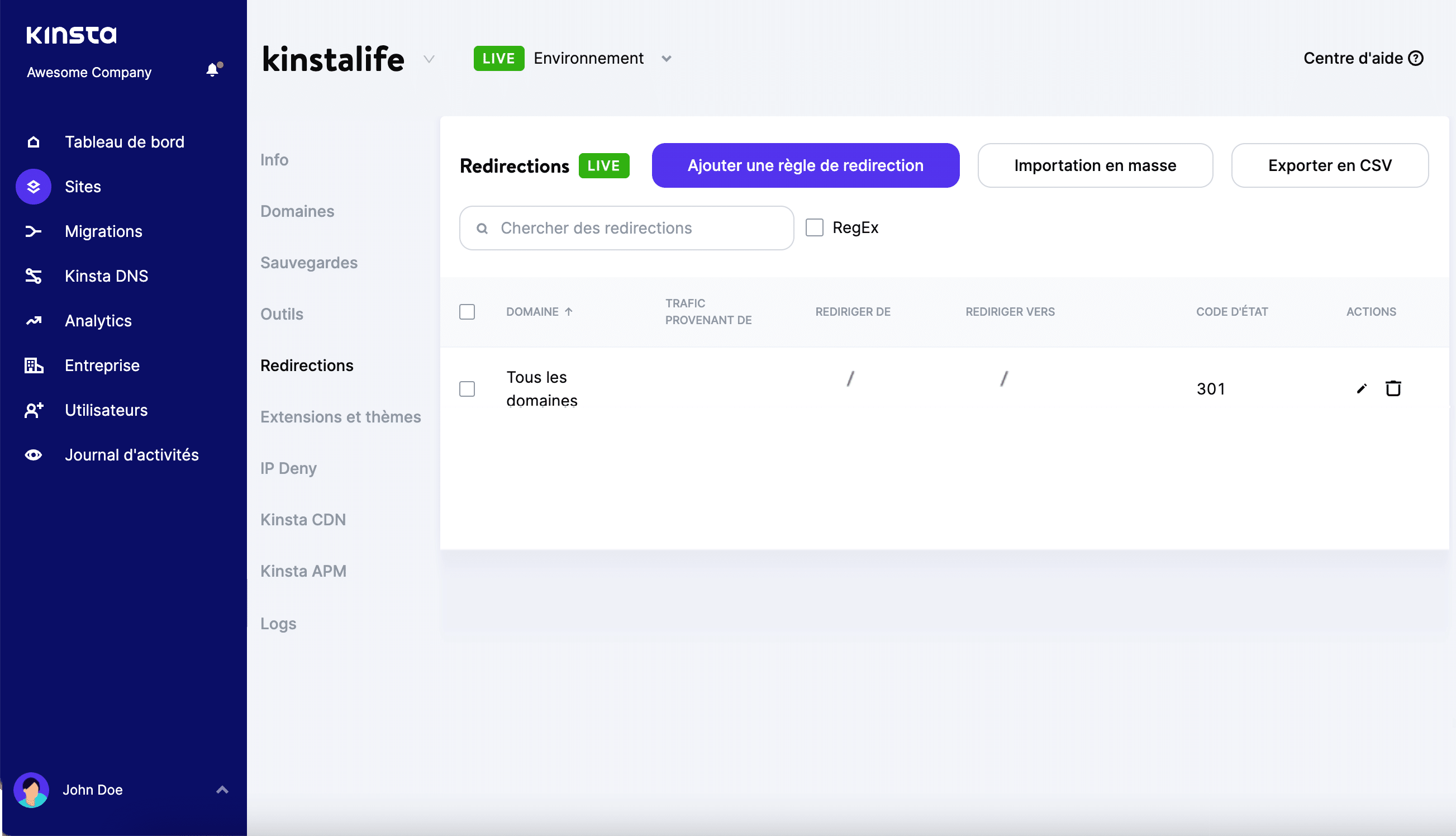Check the select-all redirections checkbox
The height and width of the screenshot is (836, 1456).
point(467,312)
